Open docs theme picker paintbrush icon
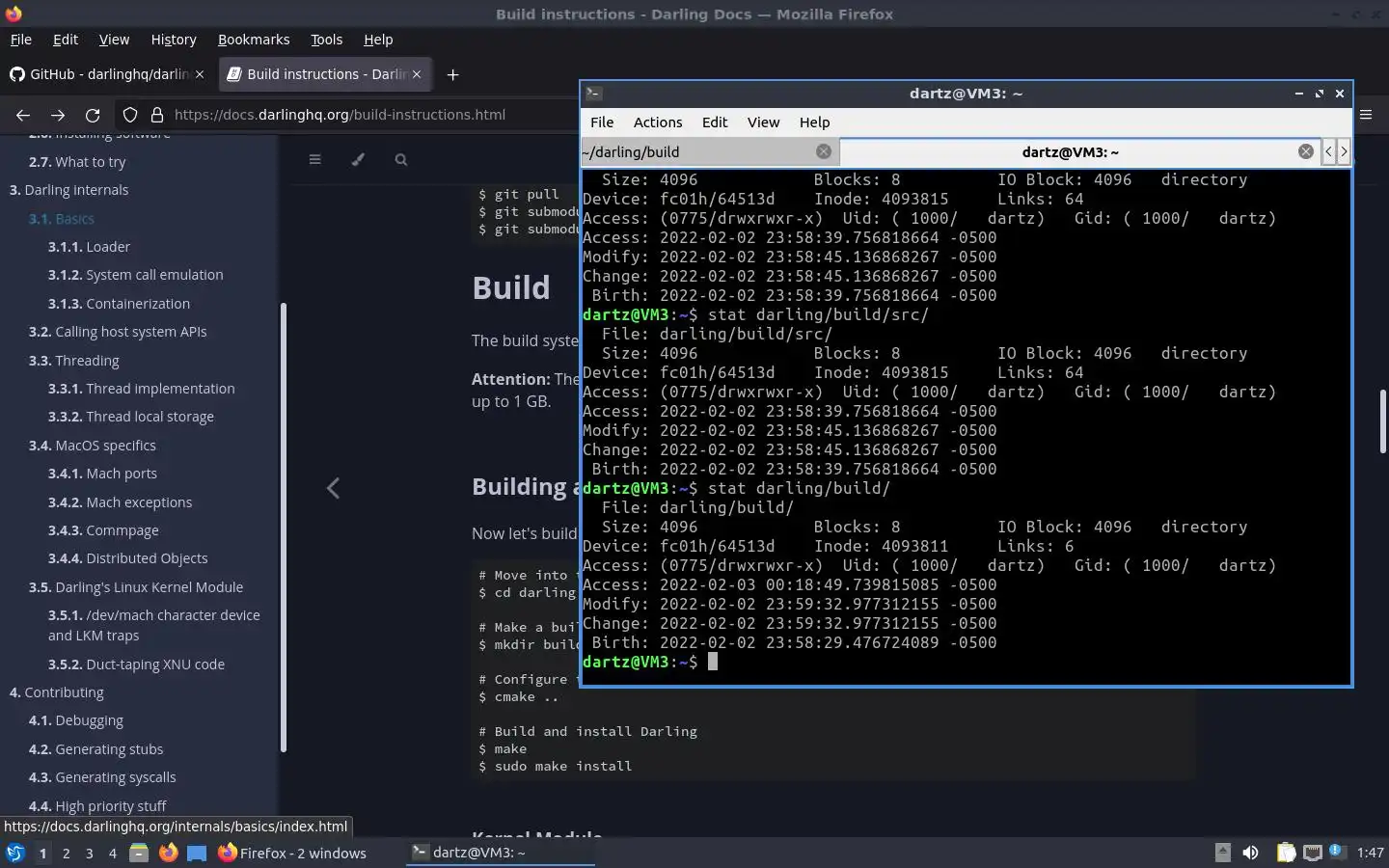The width and height of the screenshot is (1389, 868). 358,159
